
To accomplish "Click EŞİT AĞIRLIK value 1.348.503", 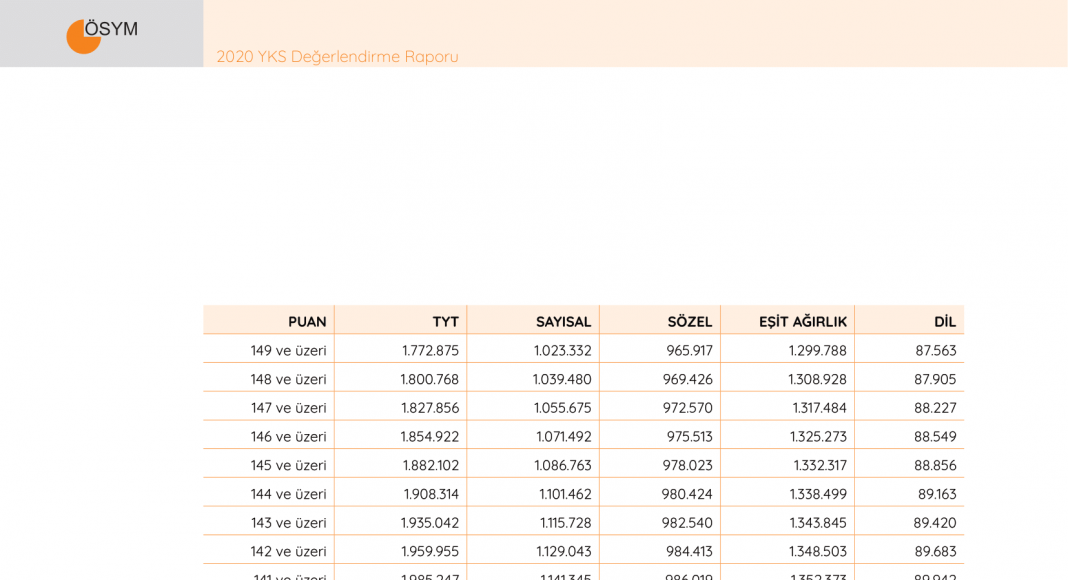I will (818, 551).
